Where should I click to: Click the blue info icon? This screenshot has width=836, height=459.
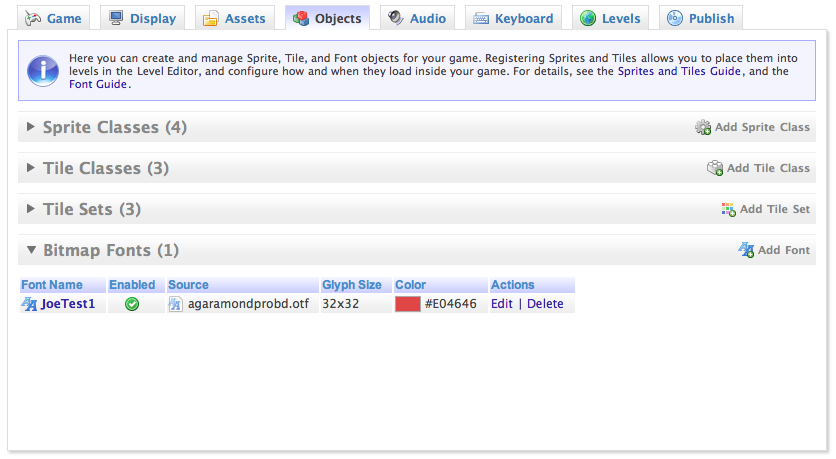coord(42,70)
